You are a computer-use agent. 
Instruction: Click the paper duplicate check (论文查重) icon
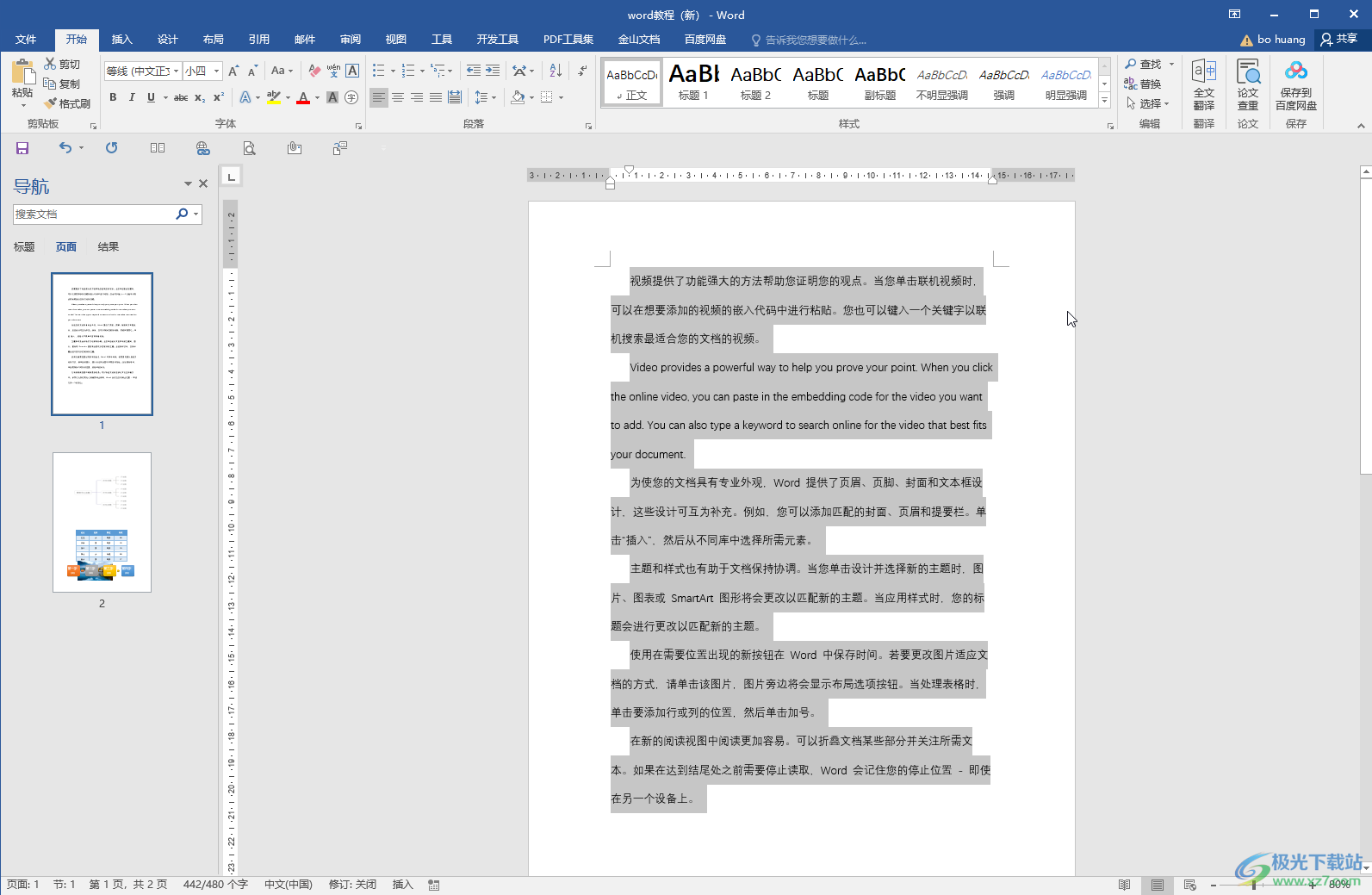tap(1248, 84)
